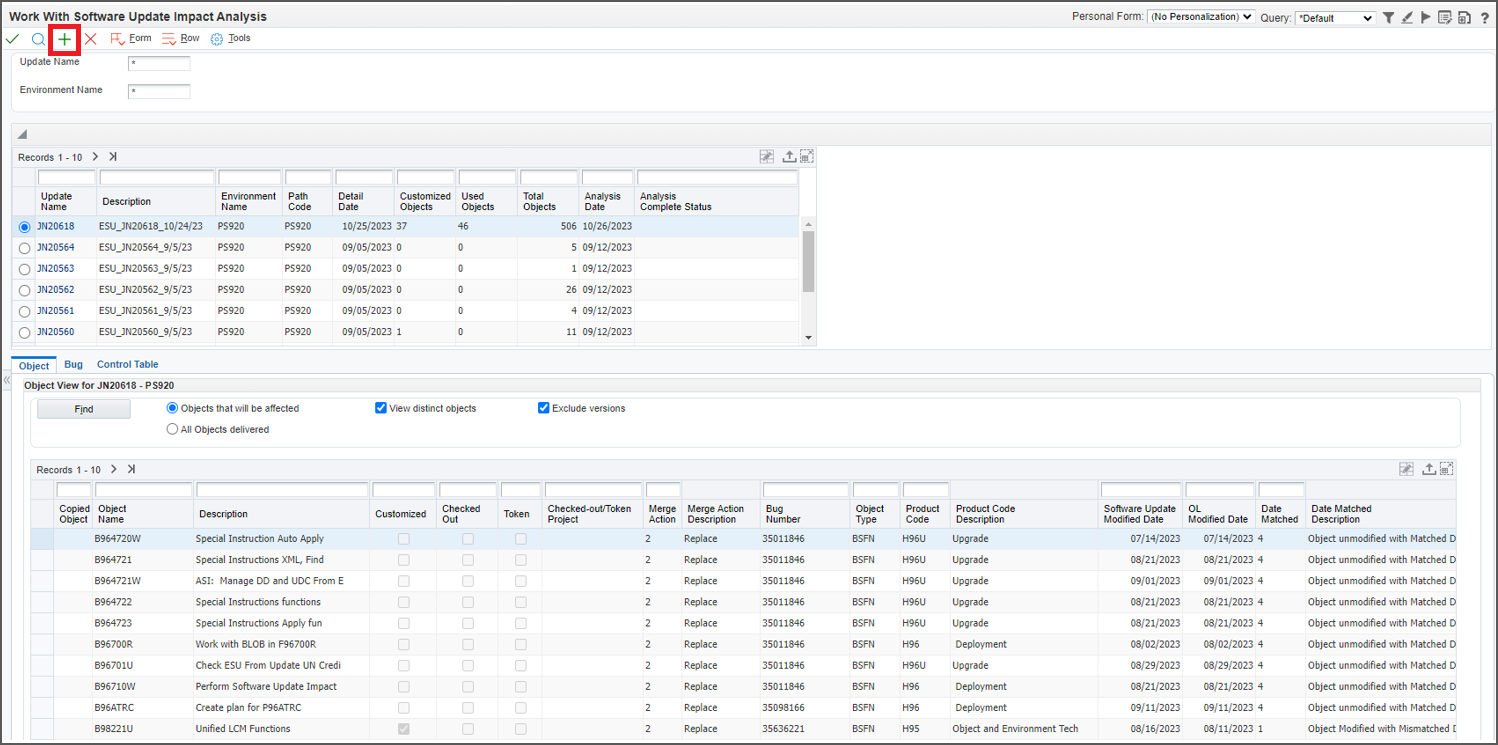This screenshot has height=745, width=1498.
Task: Click the Bug Number filter box
Action: pos(805,490)
